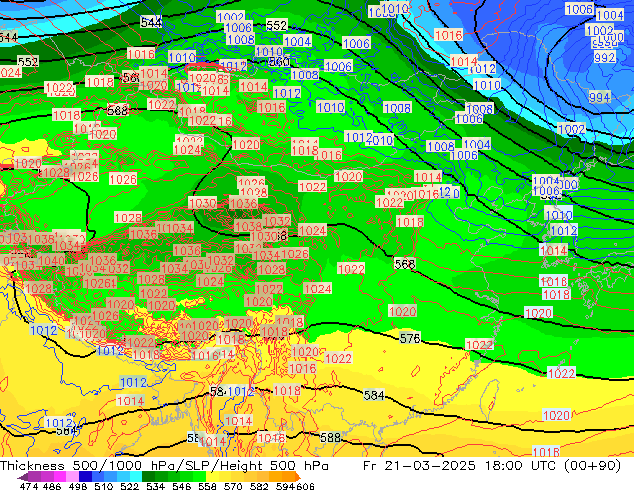Click the '560' height contour label
Screen dimensions: 634x490
coord(279,62)
